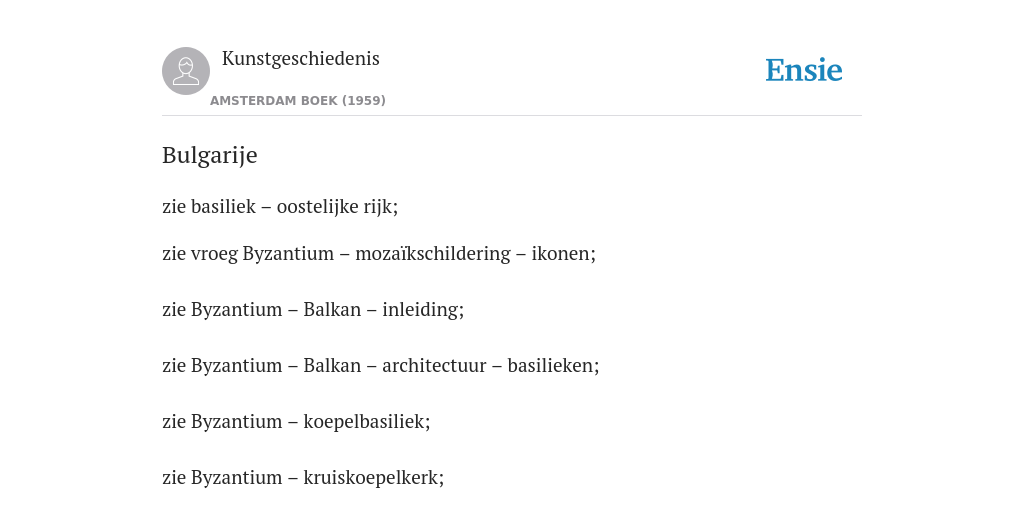Click the gray user avatar icon
This screenshot has width=1024, height=512.
[x=186, y=71]
